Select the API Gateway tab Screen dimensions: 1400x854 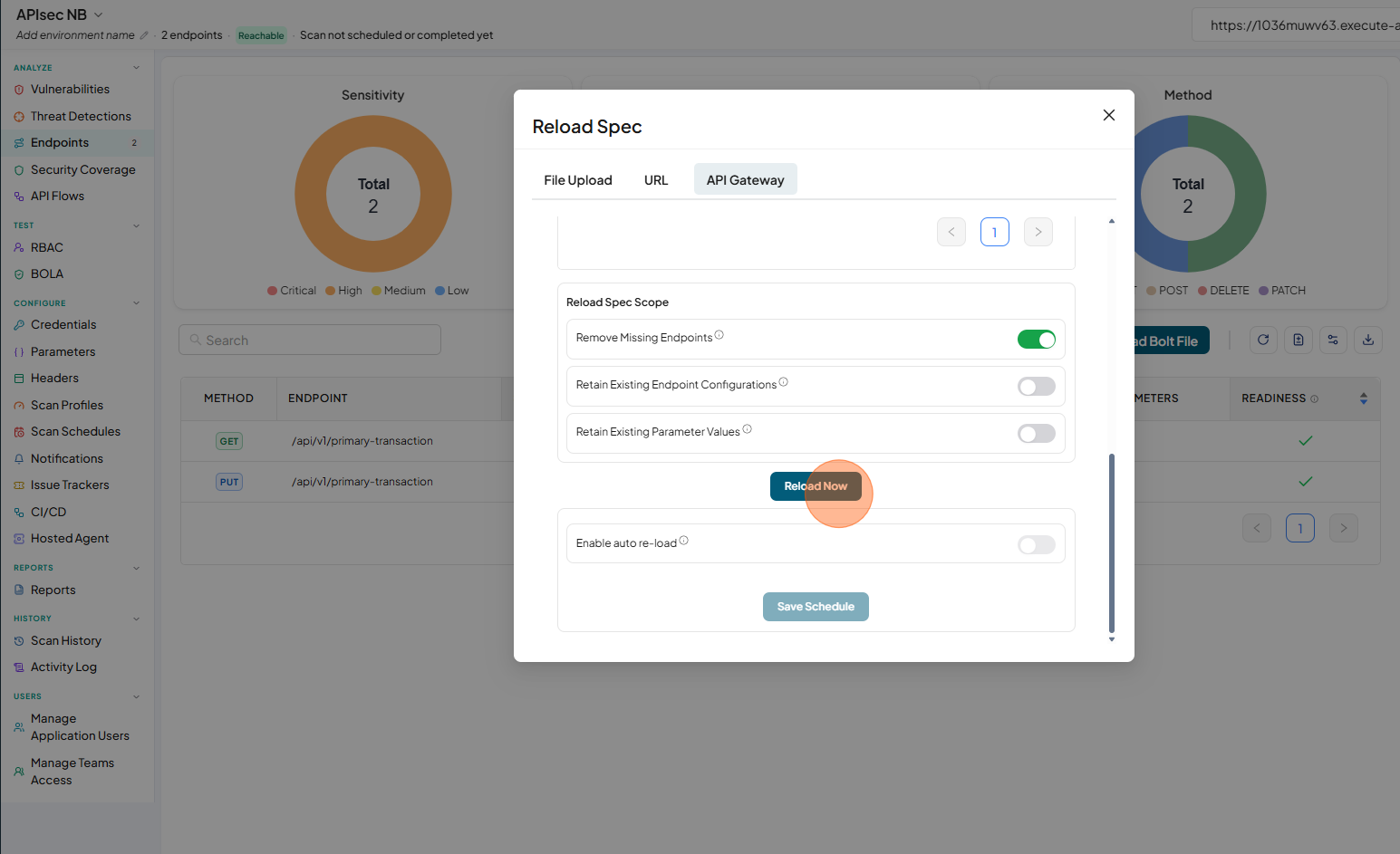746,179
